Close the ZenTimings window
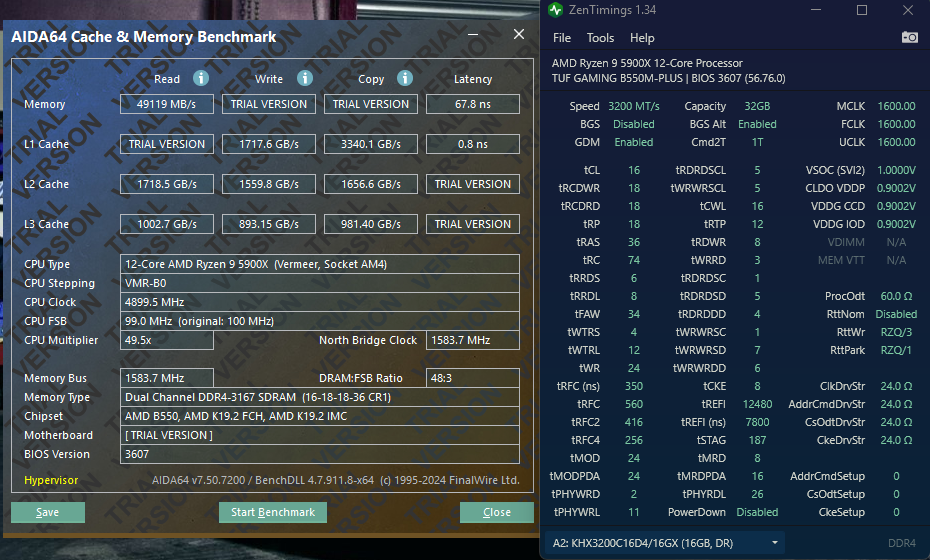930x560 pixels. pyautogui.click(x=908, y=9)
